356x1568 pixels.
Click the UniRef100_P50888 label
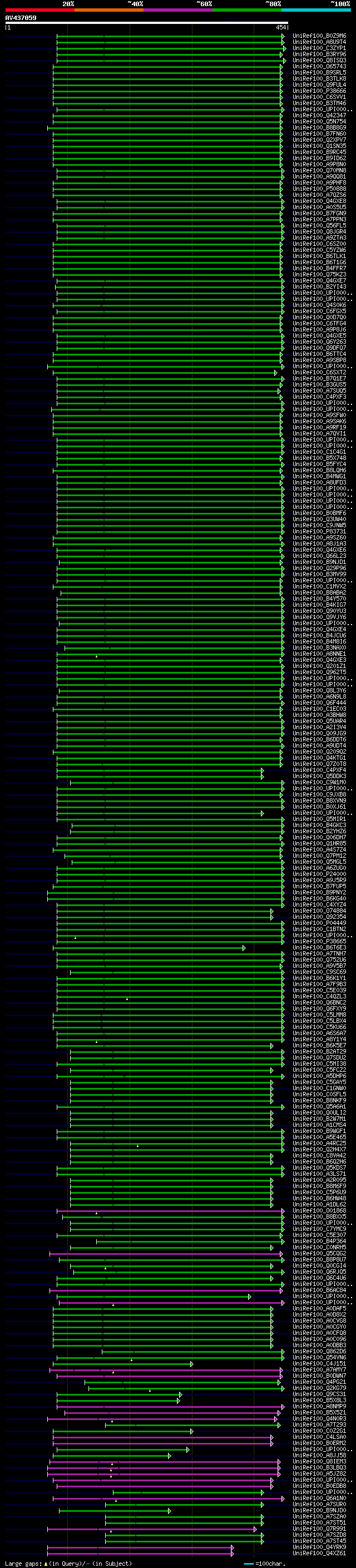point(319,189)
